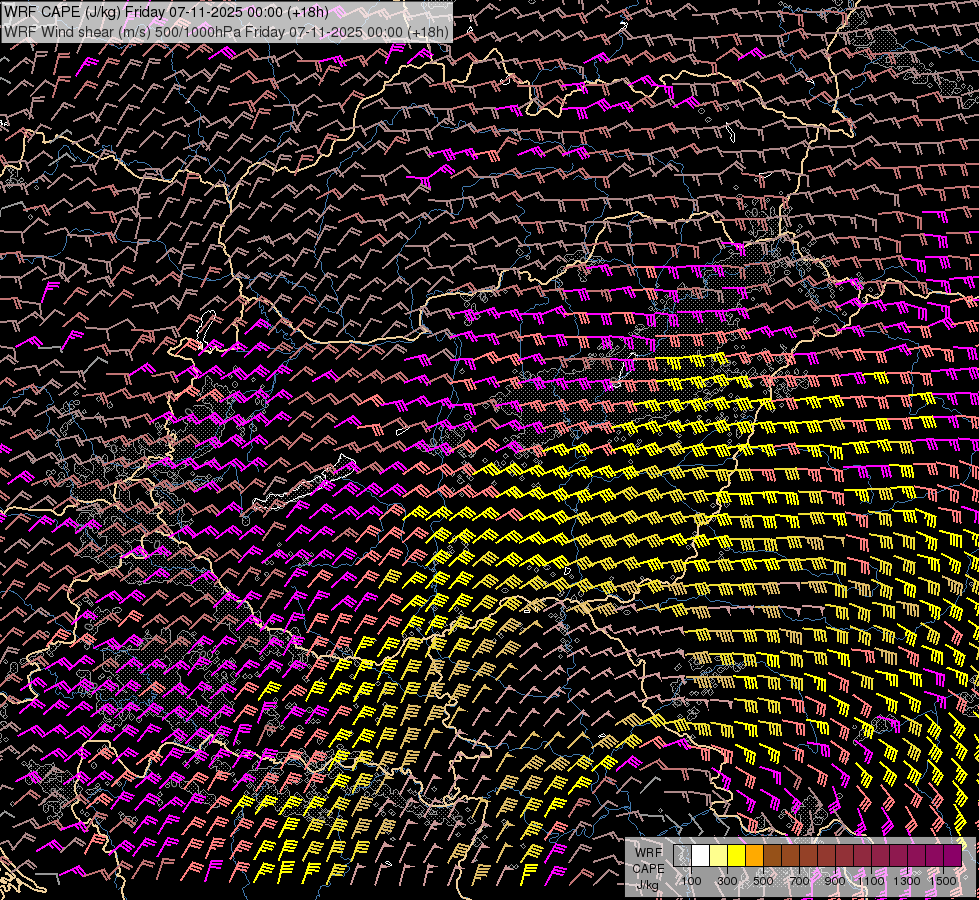The image size is (979, 900).
Task: Click the white swatch in the CAPE legend
Action: click(700, 856)
